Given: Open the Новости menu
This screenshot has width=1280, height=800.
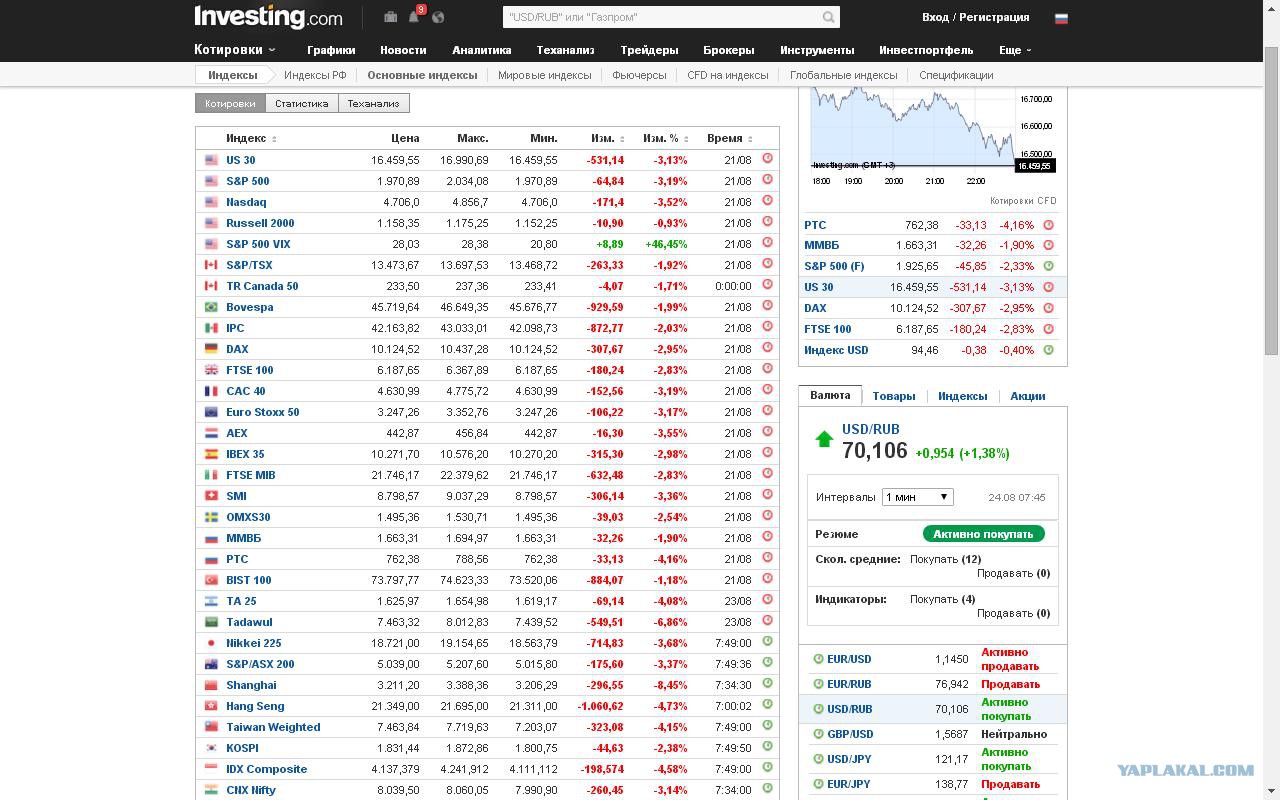Looking at the screenshot, I should coord(403,50).
